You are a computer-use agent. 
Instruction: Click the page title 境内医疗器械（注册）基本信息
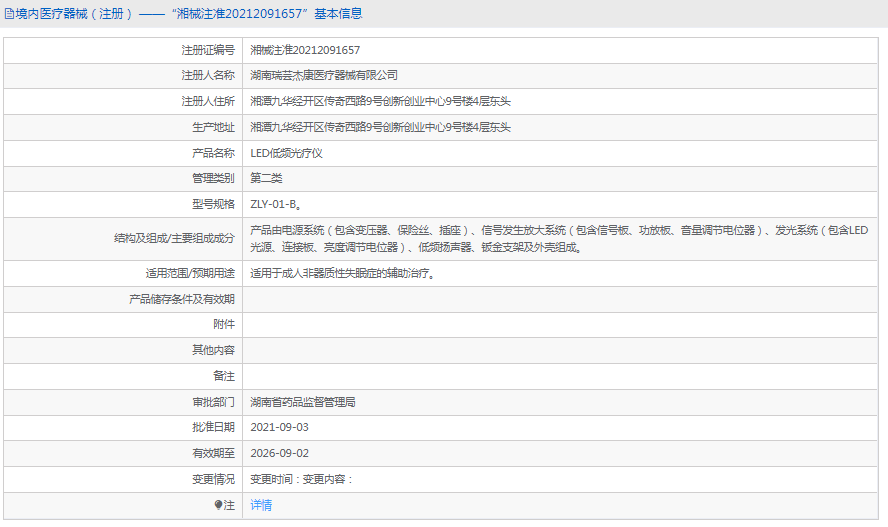pos(189,14)
